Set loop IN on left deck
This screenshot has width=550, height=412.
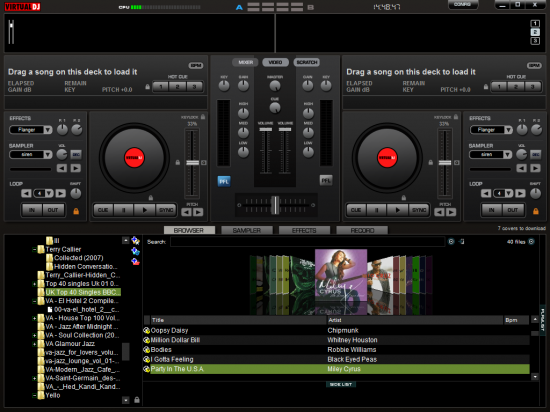pos(32,210)
